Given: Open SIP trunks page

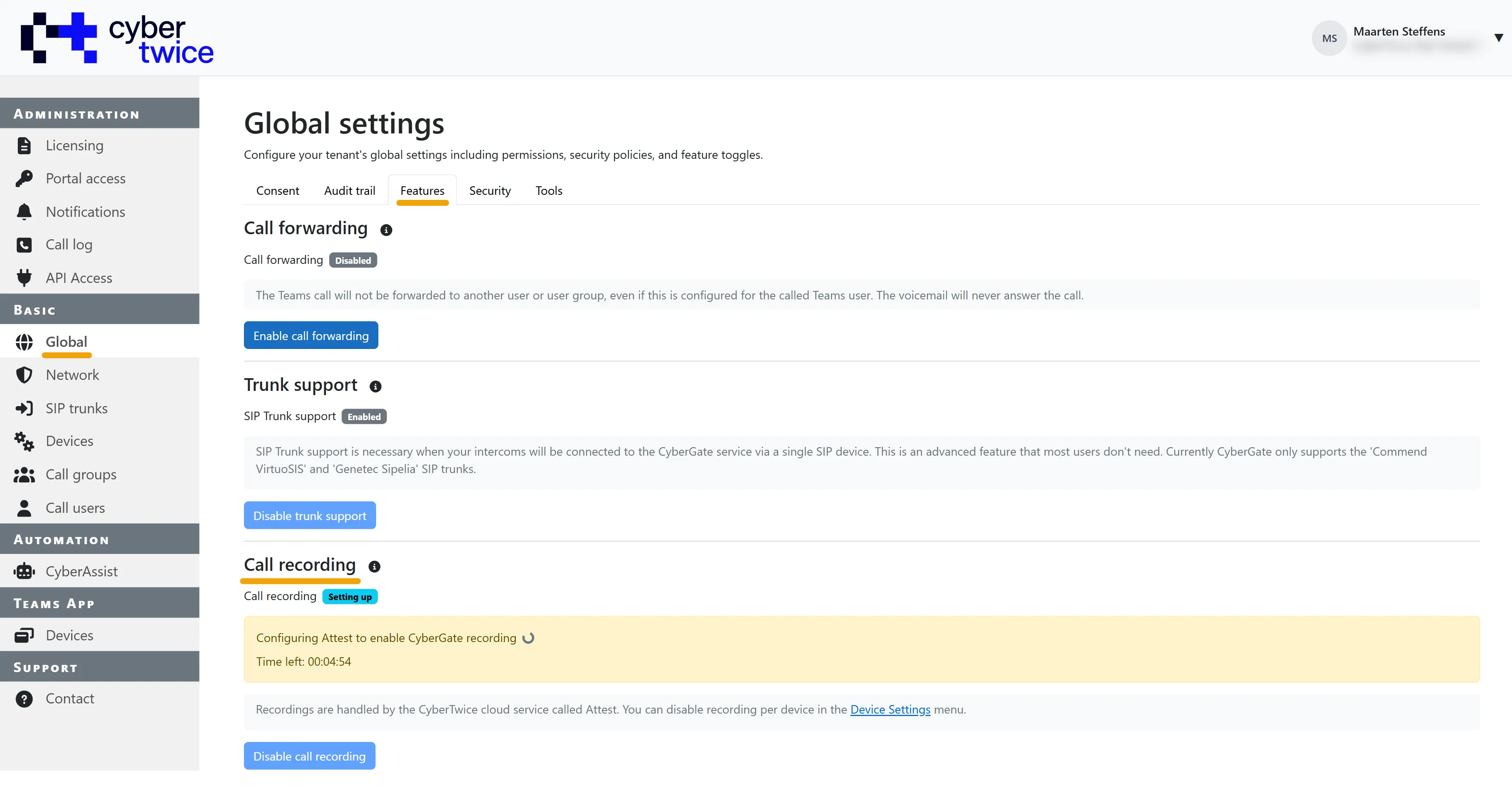Looking at the screenshot, I should tap(100, 409).
